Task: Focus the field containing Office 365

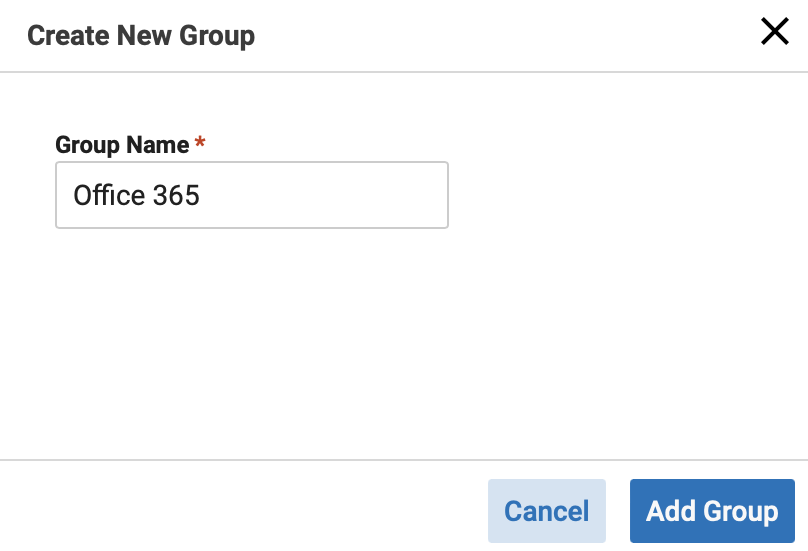Action: coord(252,195)
